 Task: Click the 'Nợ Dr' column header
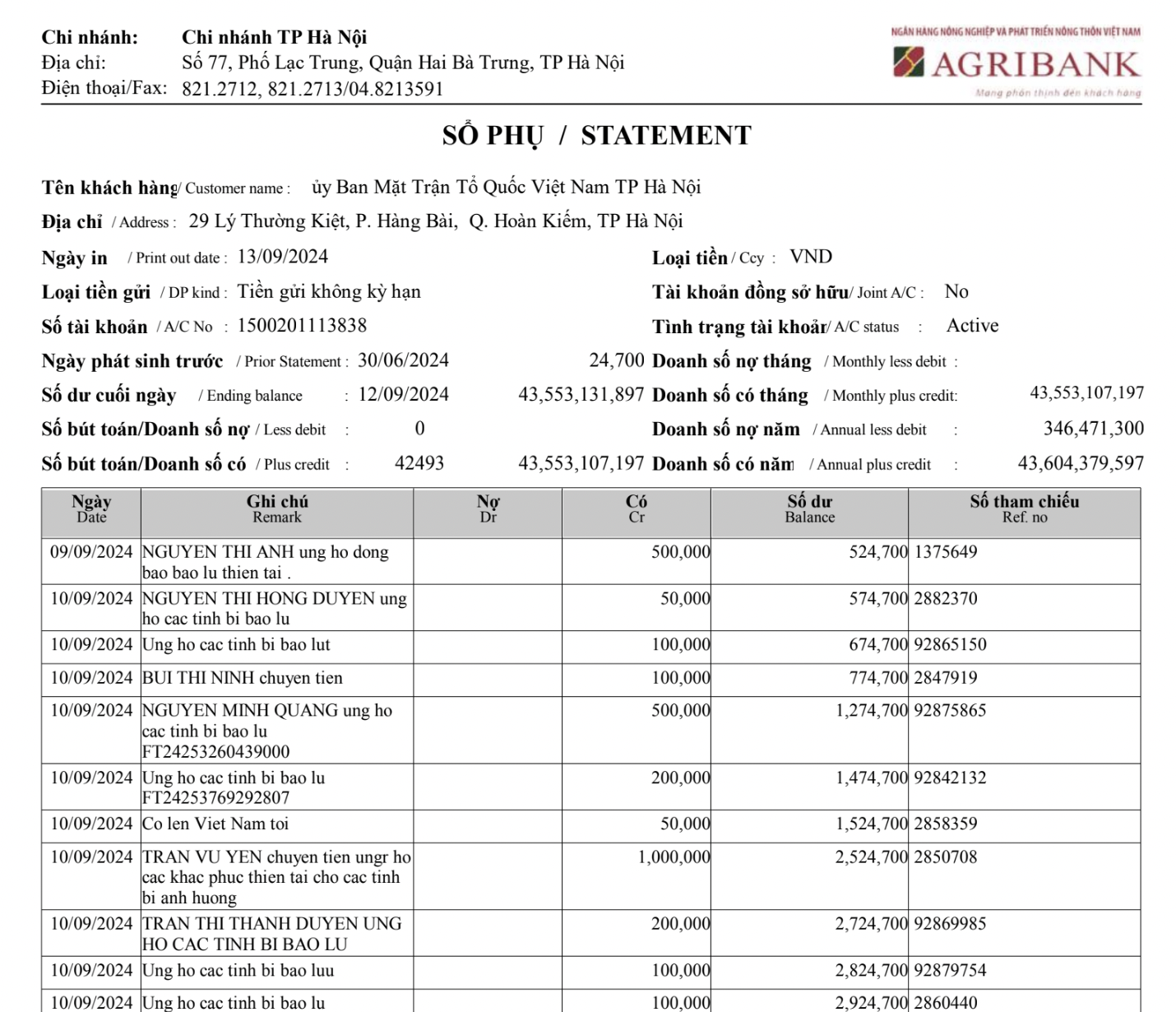click(x=488, y=509)
